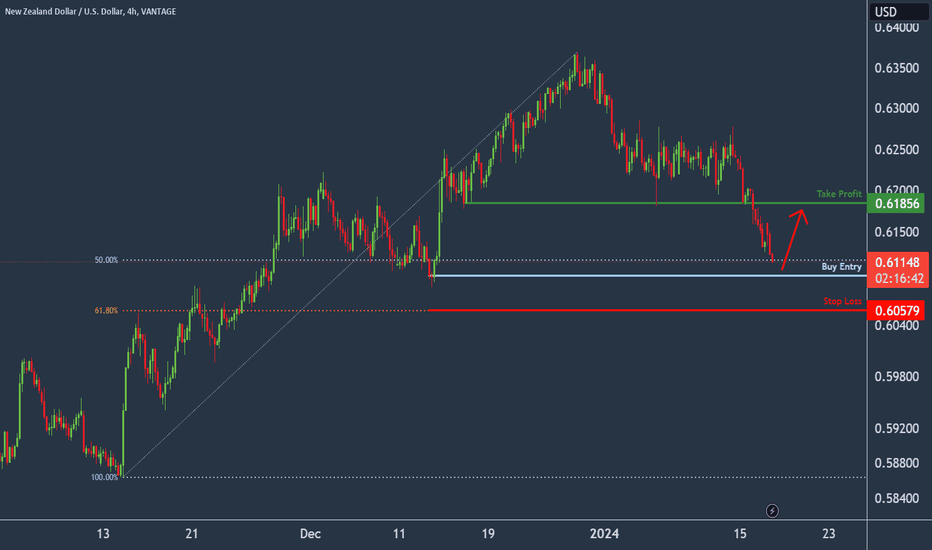
Task: Click the '2024' date on time axis
Action: tap(604, 534)
